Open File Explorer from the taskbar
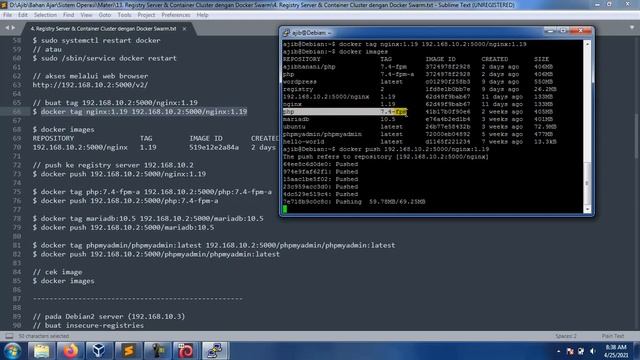 pos(41,351)
